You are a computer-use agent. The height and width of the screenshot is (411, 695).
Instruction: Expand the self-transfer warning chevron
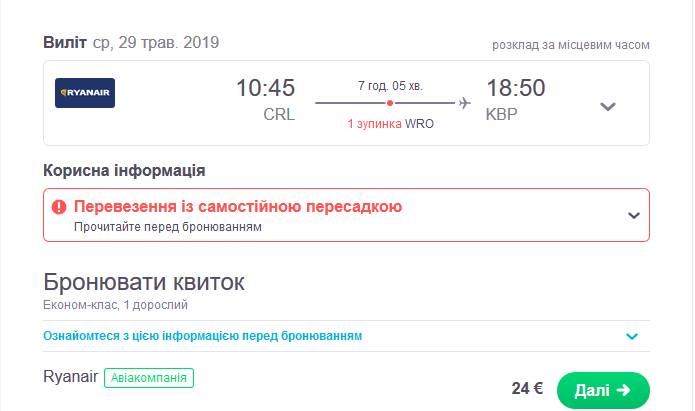(x=632, y=214)
